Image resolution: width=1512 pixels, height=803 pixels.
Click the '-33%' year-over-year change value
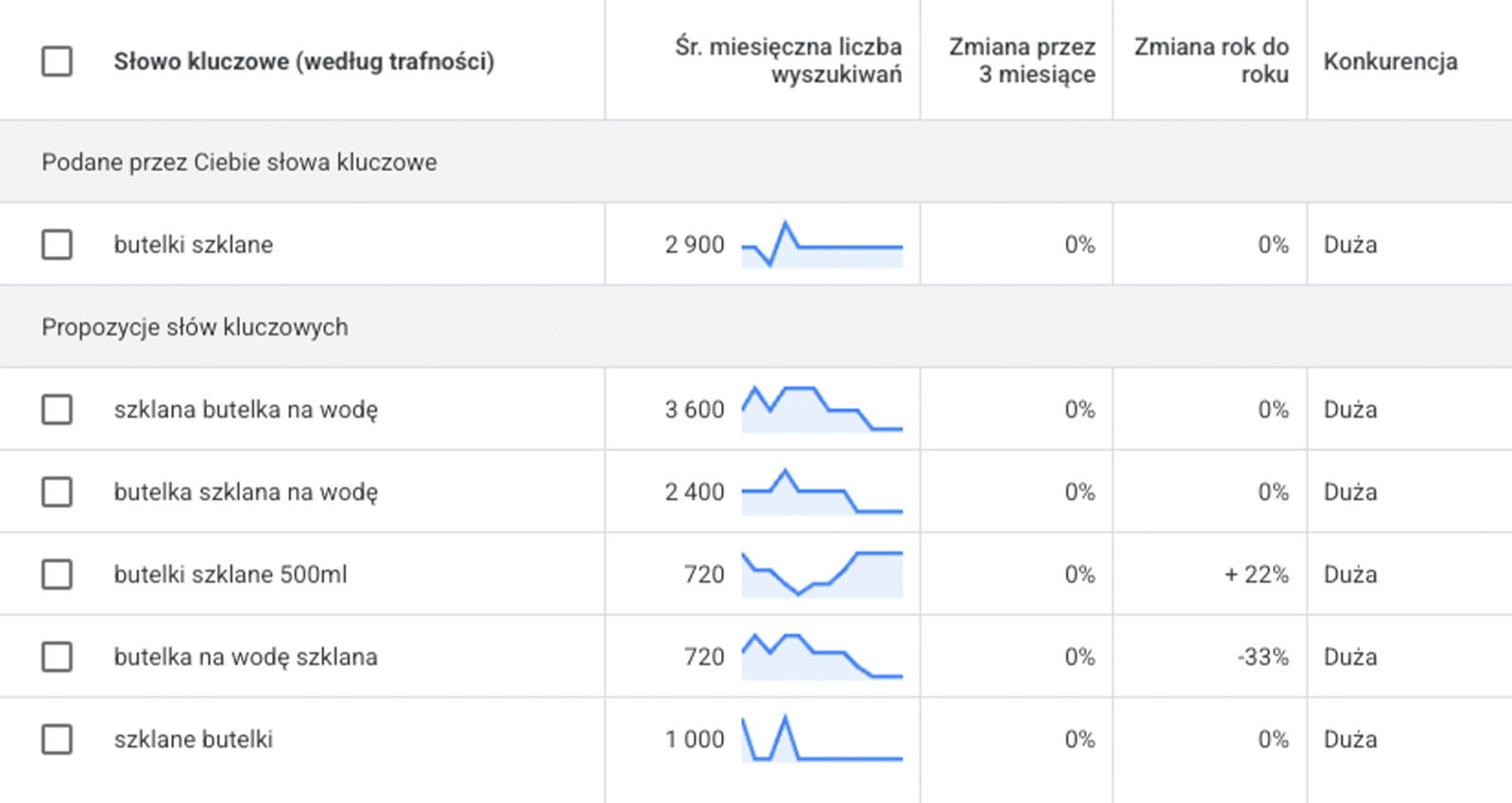click(x=1263, y=657)
